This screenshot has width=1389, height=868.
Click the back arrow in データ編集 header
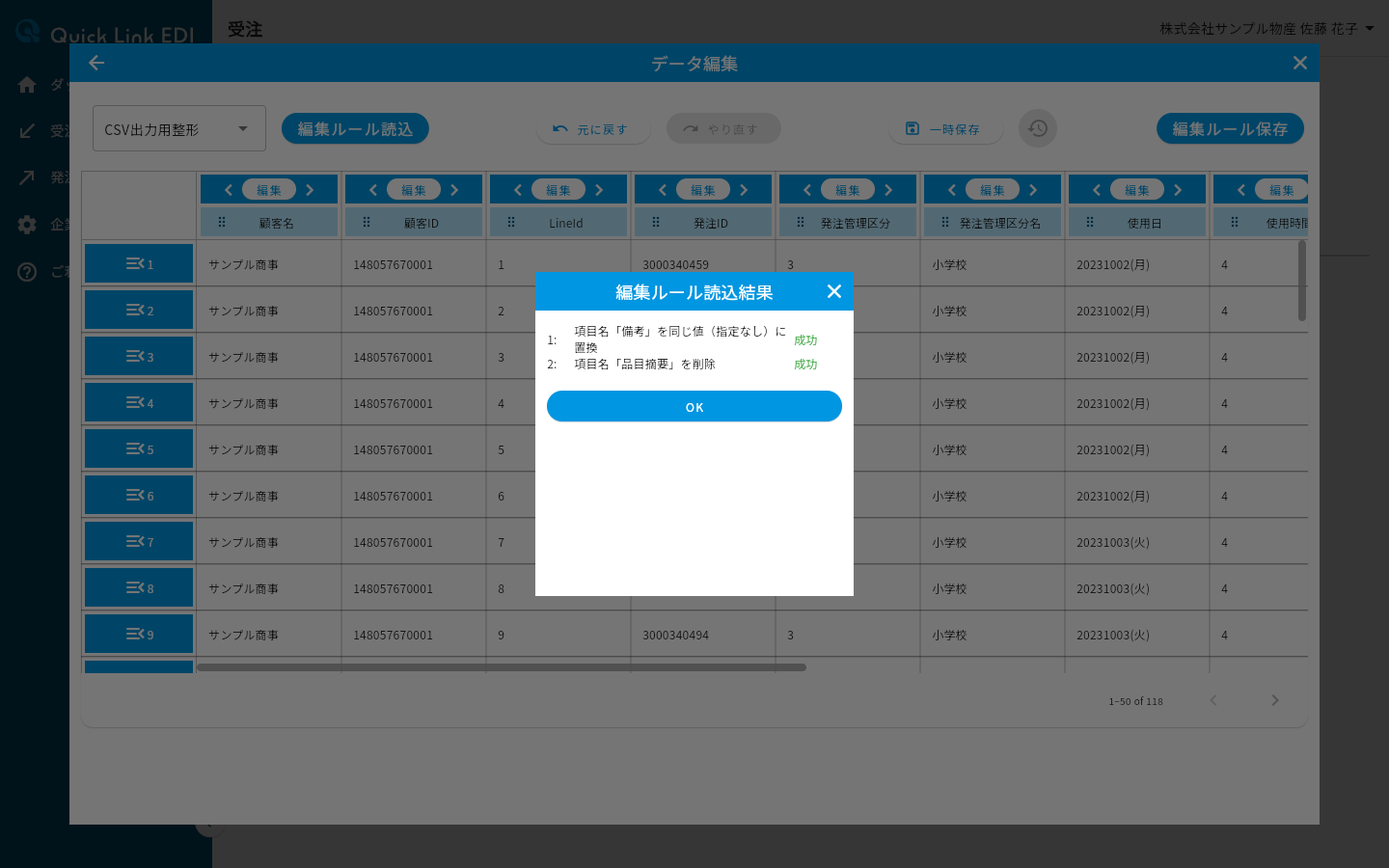(96, 63)
